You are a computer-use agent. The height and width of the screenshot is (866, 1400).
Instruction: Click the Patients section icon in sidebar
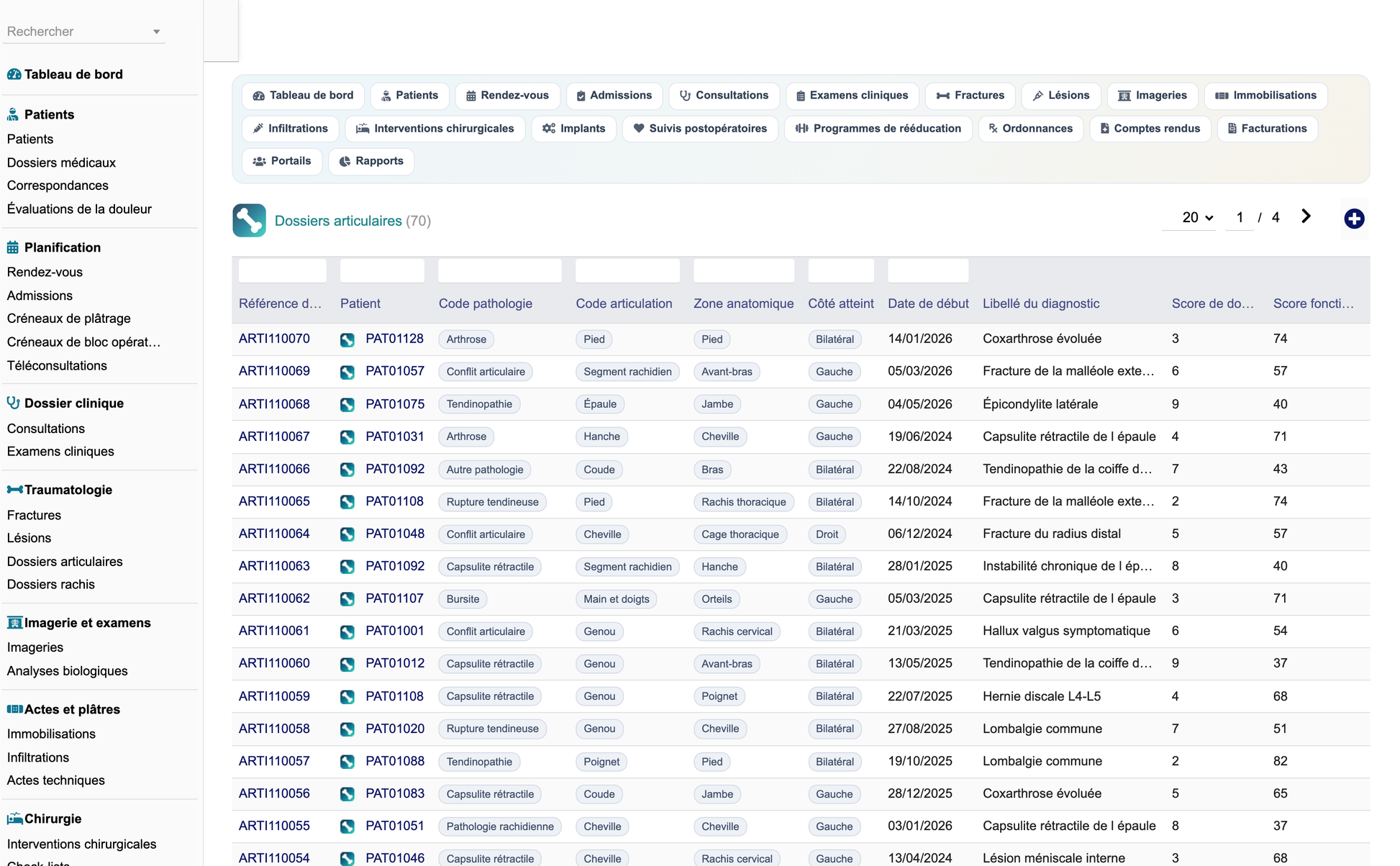click(13, 114)
